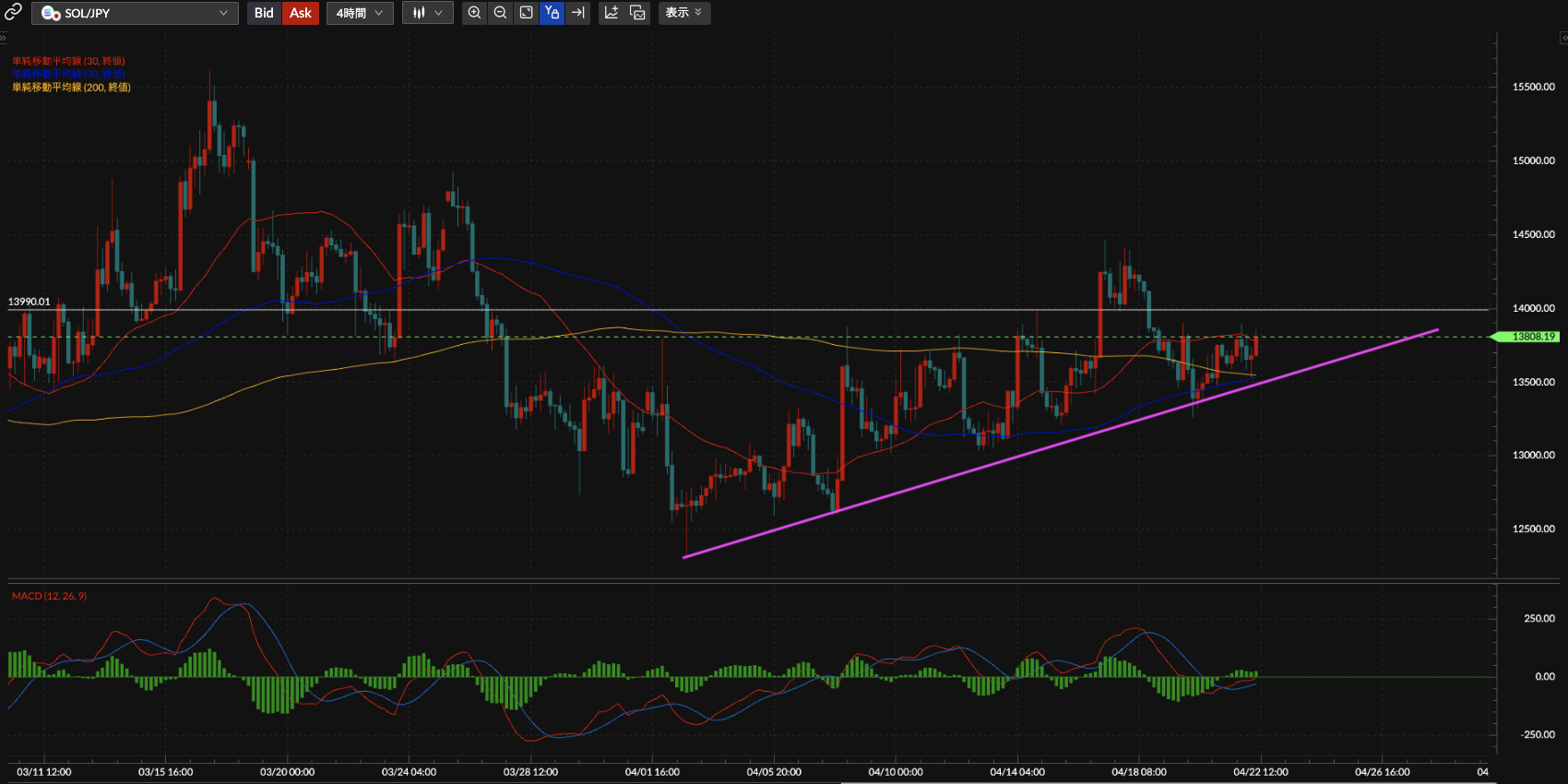Open the 表示 display menu
The image size is (1568, 784).
[x=683, y=13]
